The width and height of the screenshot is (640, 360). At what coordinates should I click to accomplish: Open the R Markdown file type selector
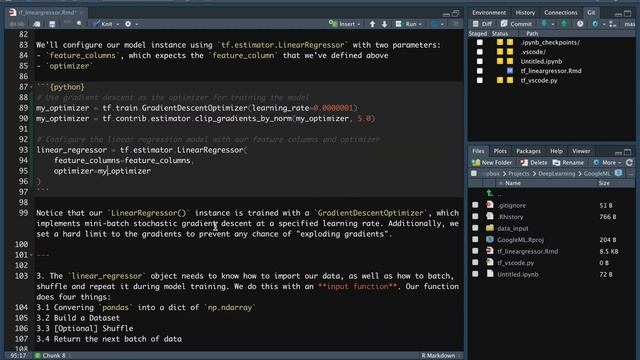(x=441, y=356)
